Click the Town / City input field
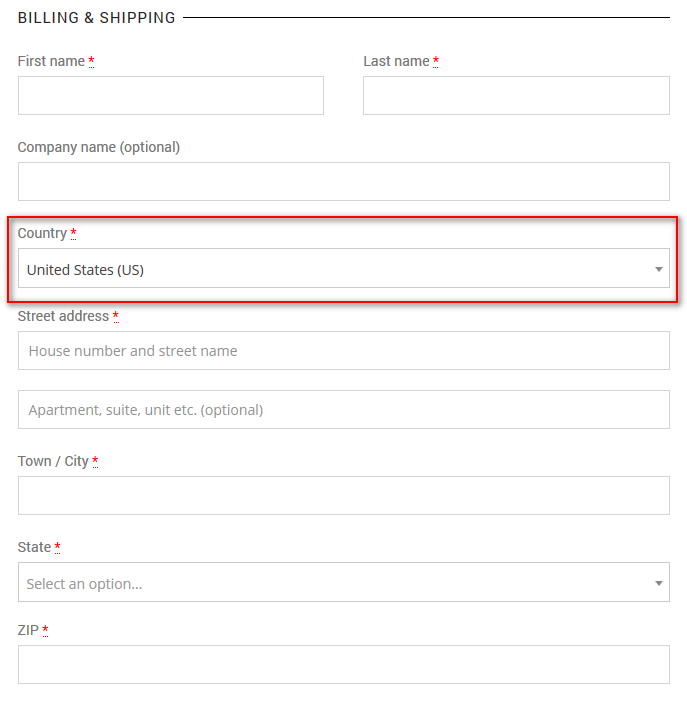Image resolution: width=687 pixels, height=701 pixels. pos(343,496)
